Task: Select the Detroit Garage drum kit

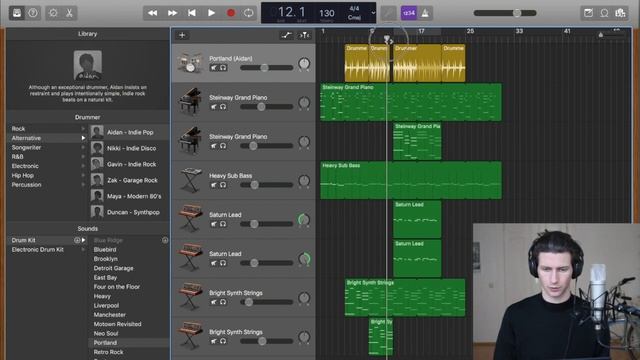Action: tap(113, 268)
